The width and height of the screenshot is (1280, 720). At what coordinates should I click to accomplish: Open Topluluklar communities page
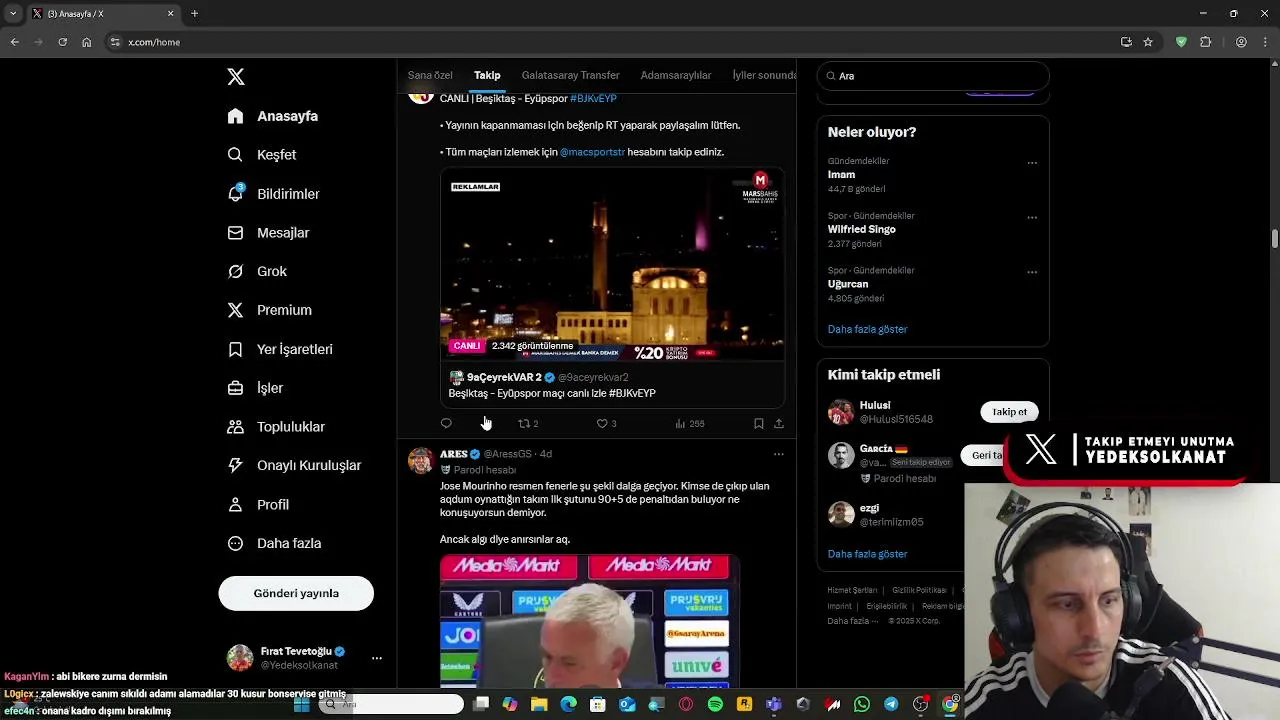[x=276, y=427]
